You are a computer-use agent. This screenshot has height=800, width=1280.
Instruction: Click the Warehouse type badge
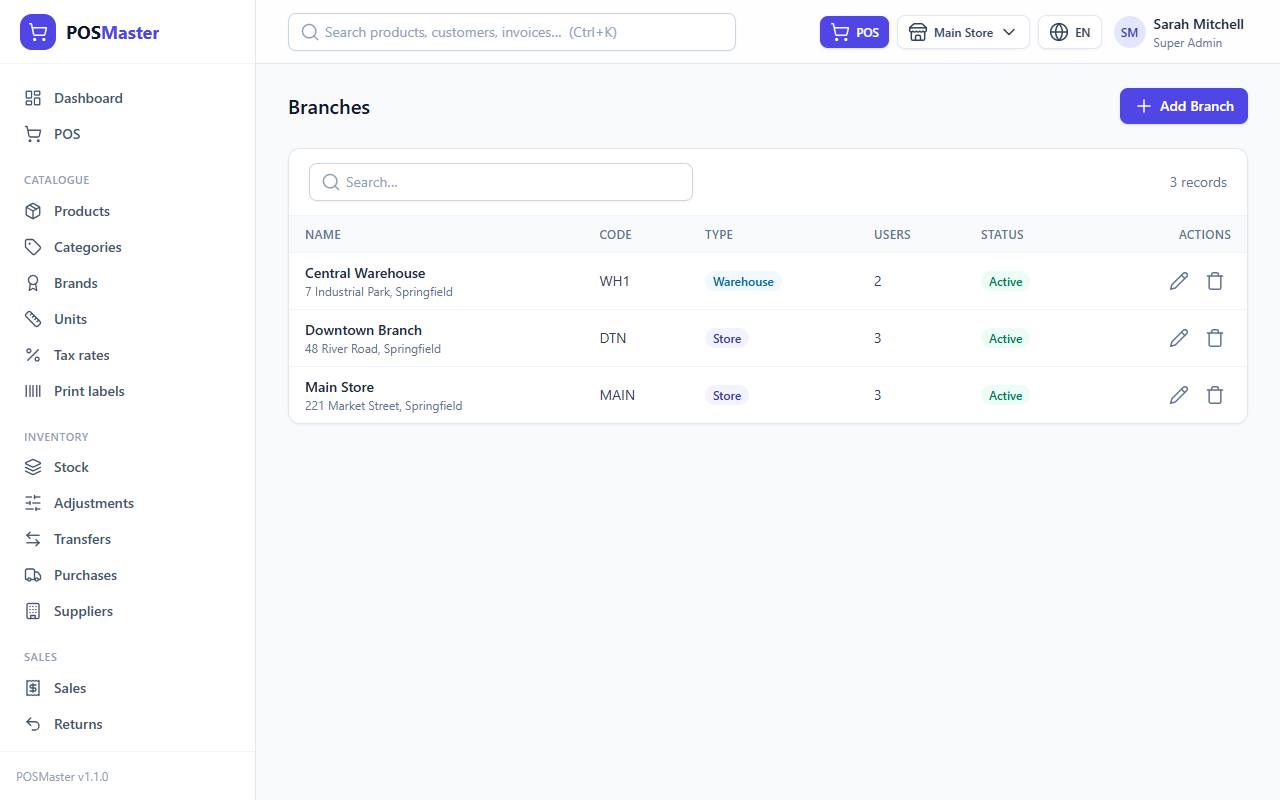coord(743,282)
